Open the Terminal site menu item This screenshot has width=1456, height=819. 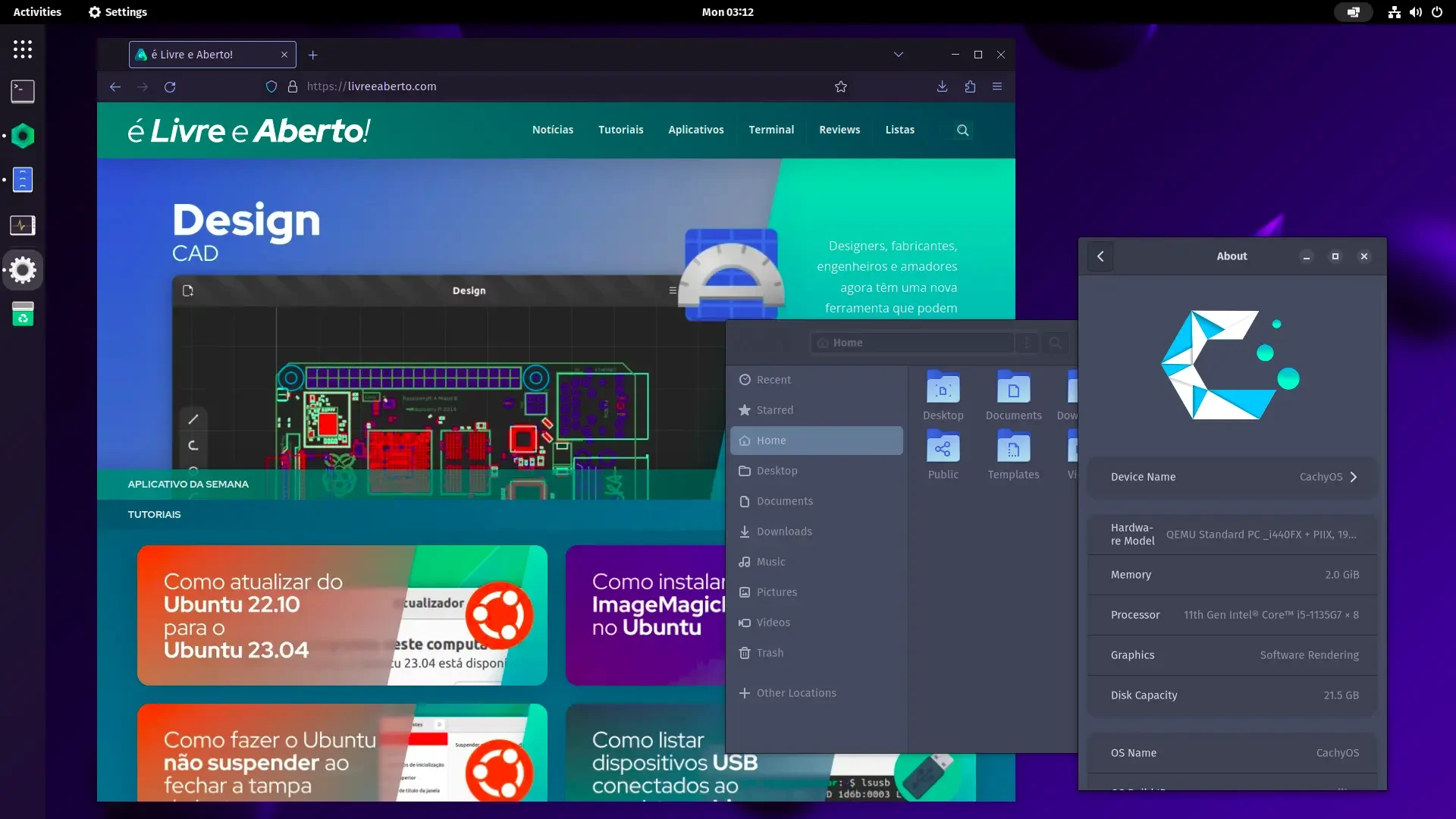(771, 130)
